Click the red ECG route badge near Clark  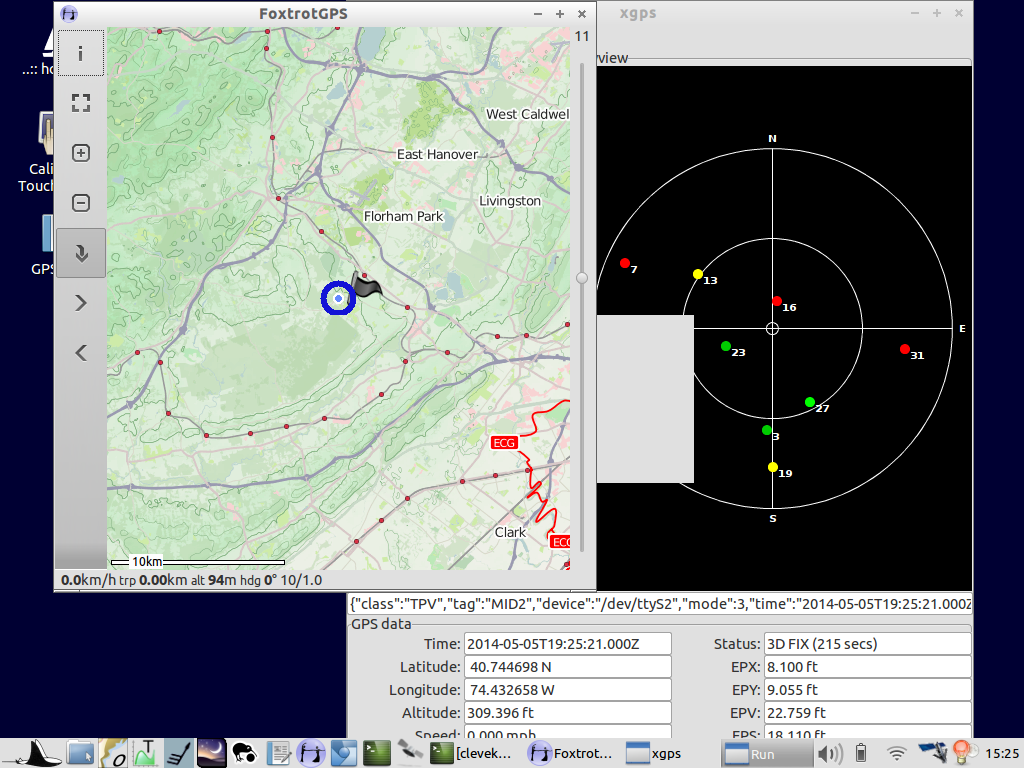[x=504, y=443]
